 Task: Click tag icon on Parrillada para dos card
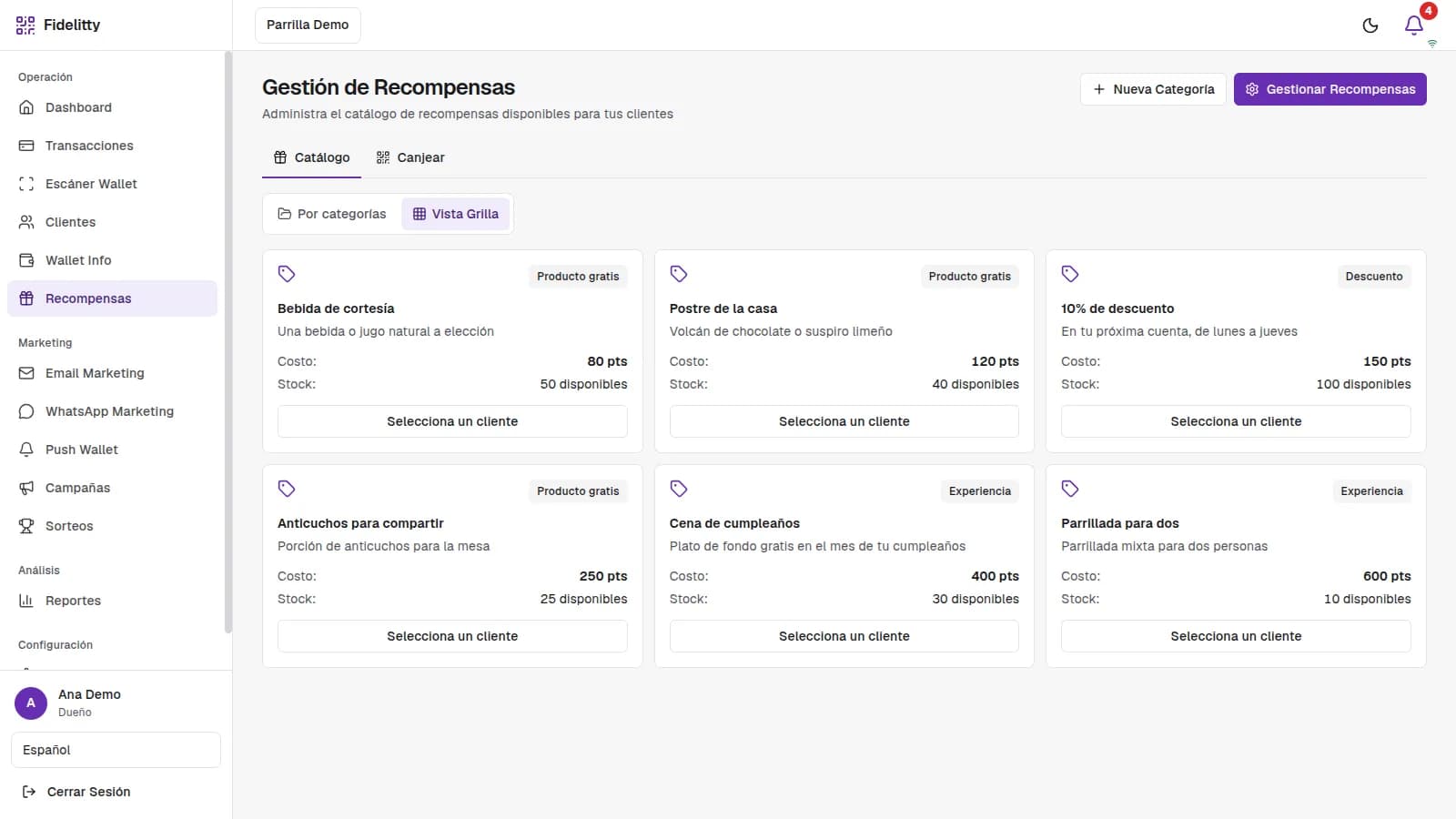click(1070, 489)
